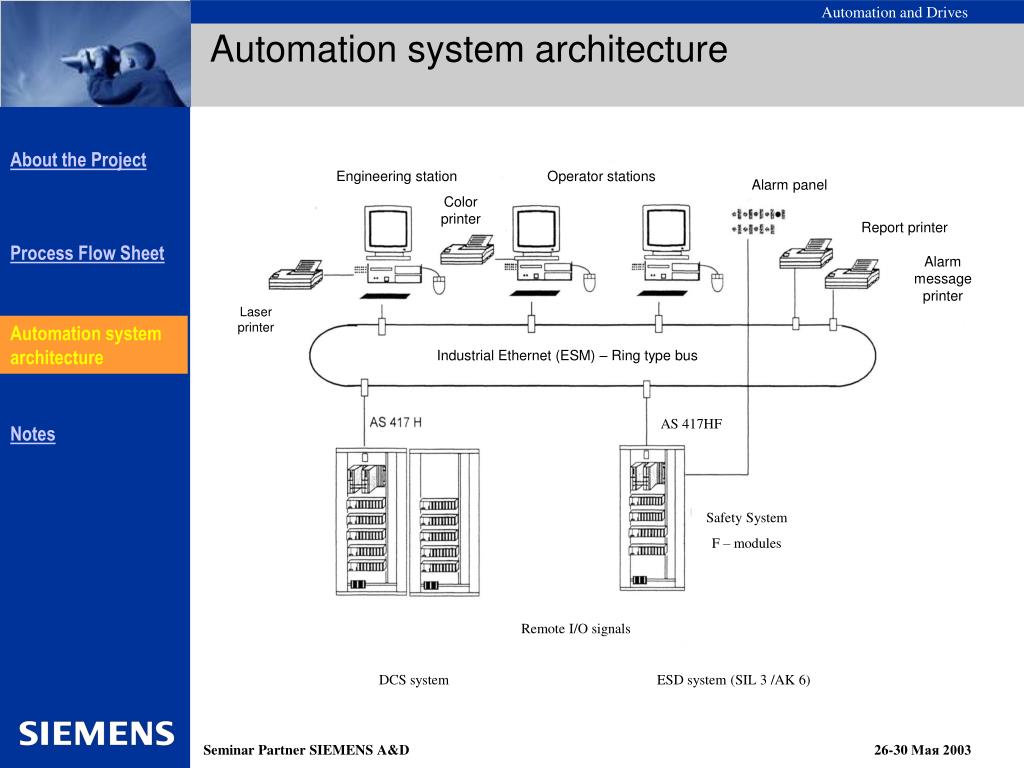1024x768 pixels.
Task: Click the 'F – modules' label
Action: tap(746, 543)
